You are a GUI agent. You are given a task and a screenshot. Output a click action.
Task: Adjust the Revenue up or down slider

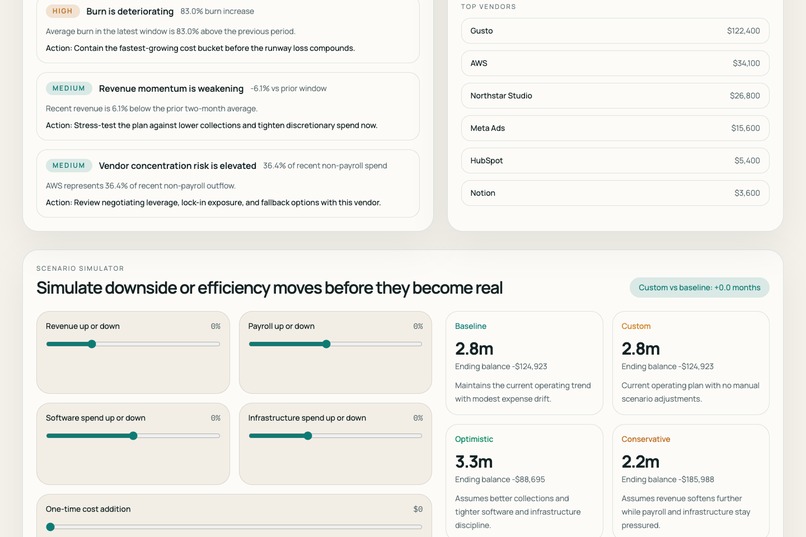(x=133, y=344)
